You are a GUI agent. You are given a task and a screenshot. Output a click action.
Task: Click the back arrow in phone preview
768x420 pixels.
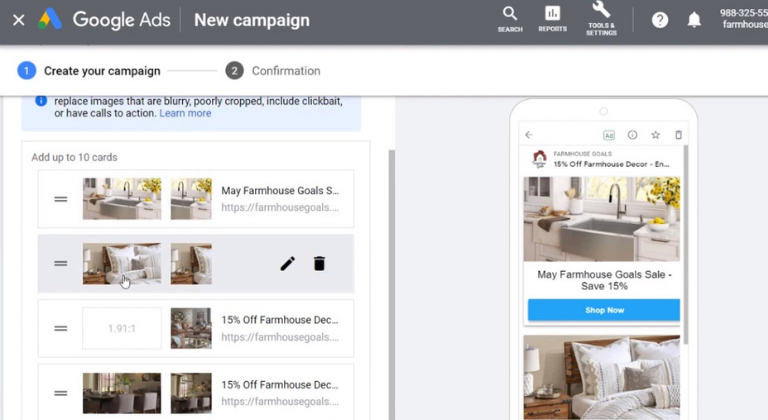(x=529, y=135)
